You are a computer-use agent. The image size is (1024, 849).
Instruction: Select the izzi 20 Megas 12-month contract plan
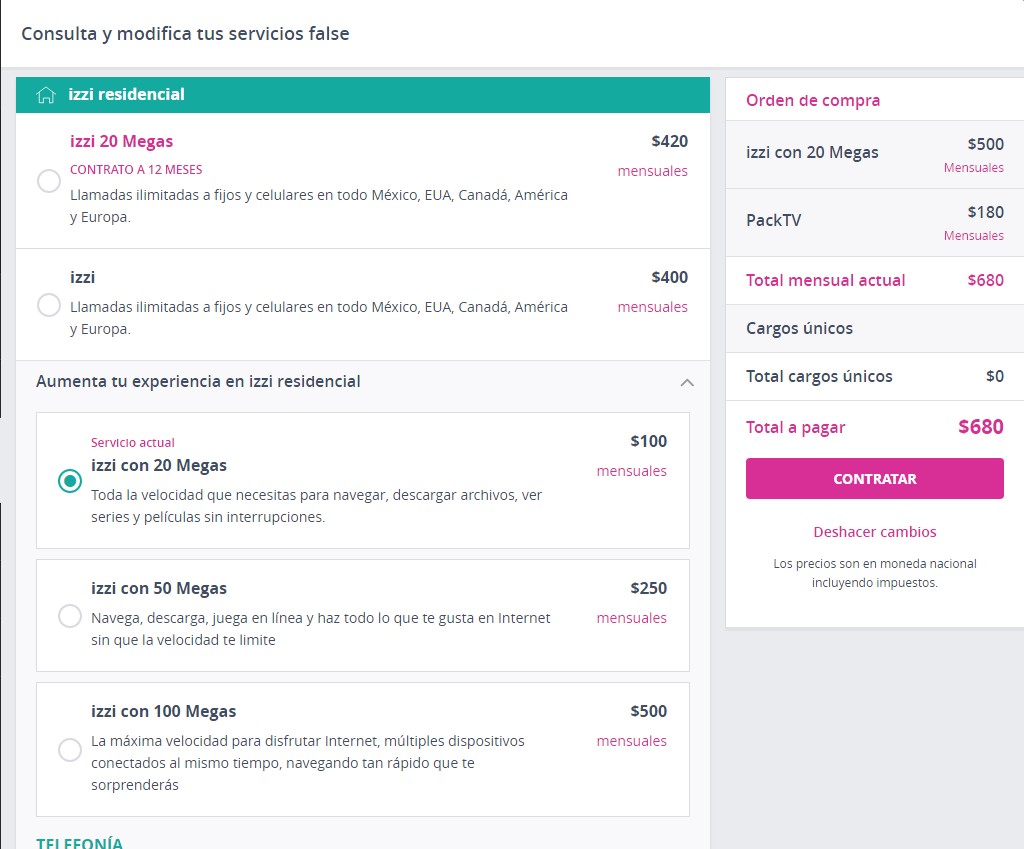[x=49, y=181]
